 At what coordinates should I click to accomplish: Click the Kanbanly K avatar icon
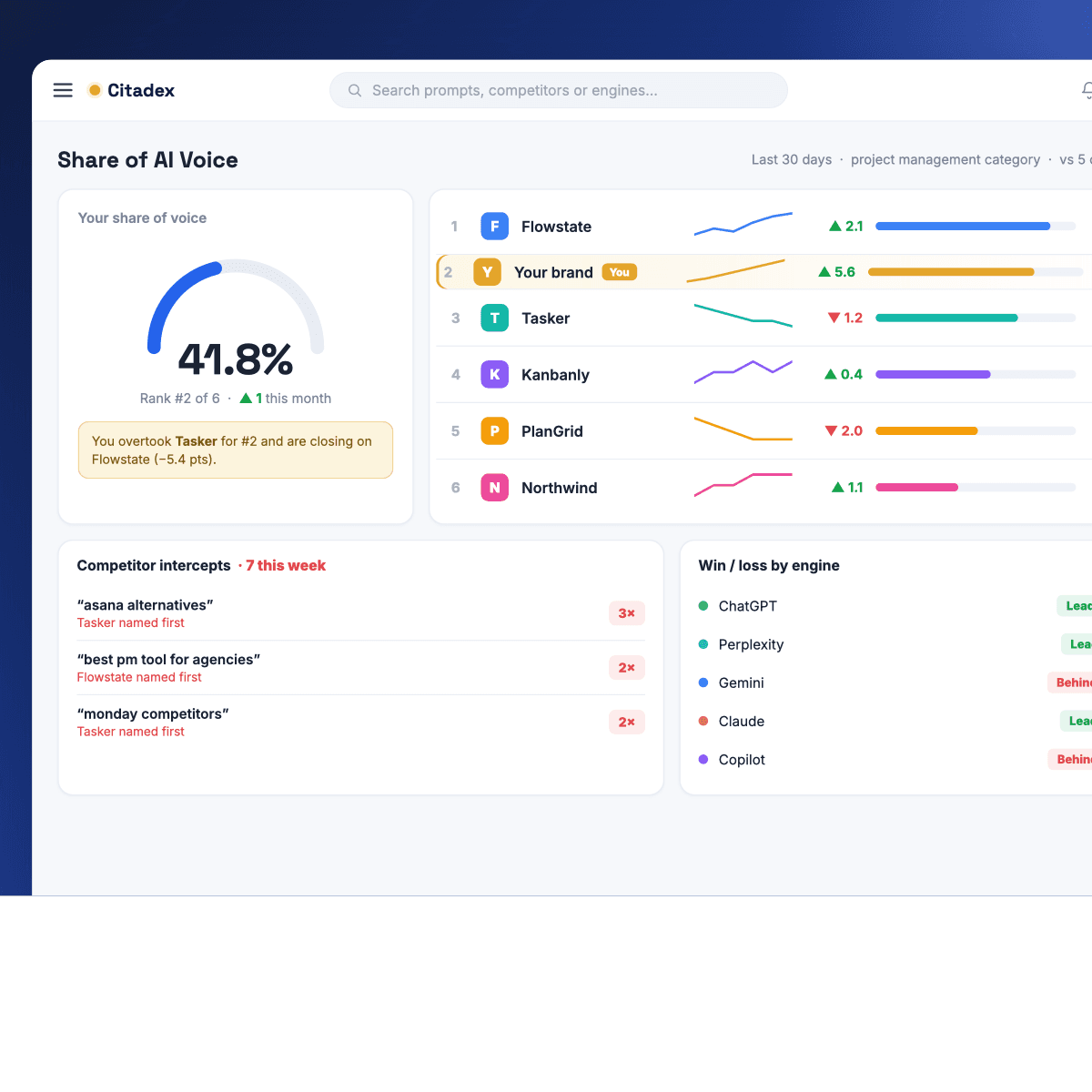494,374
